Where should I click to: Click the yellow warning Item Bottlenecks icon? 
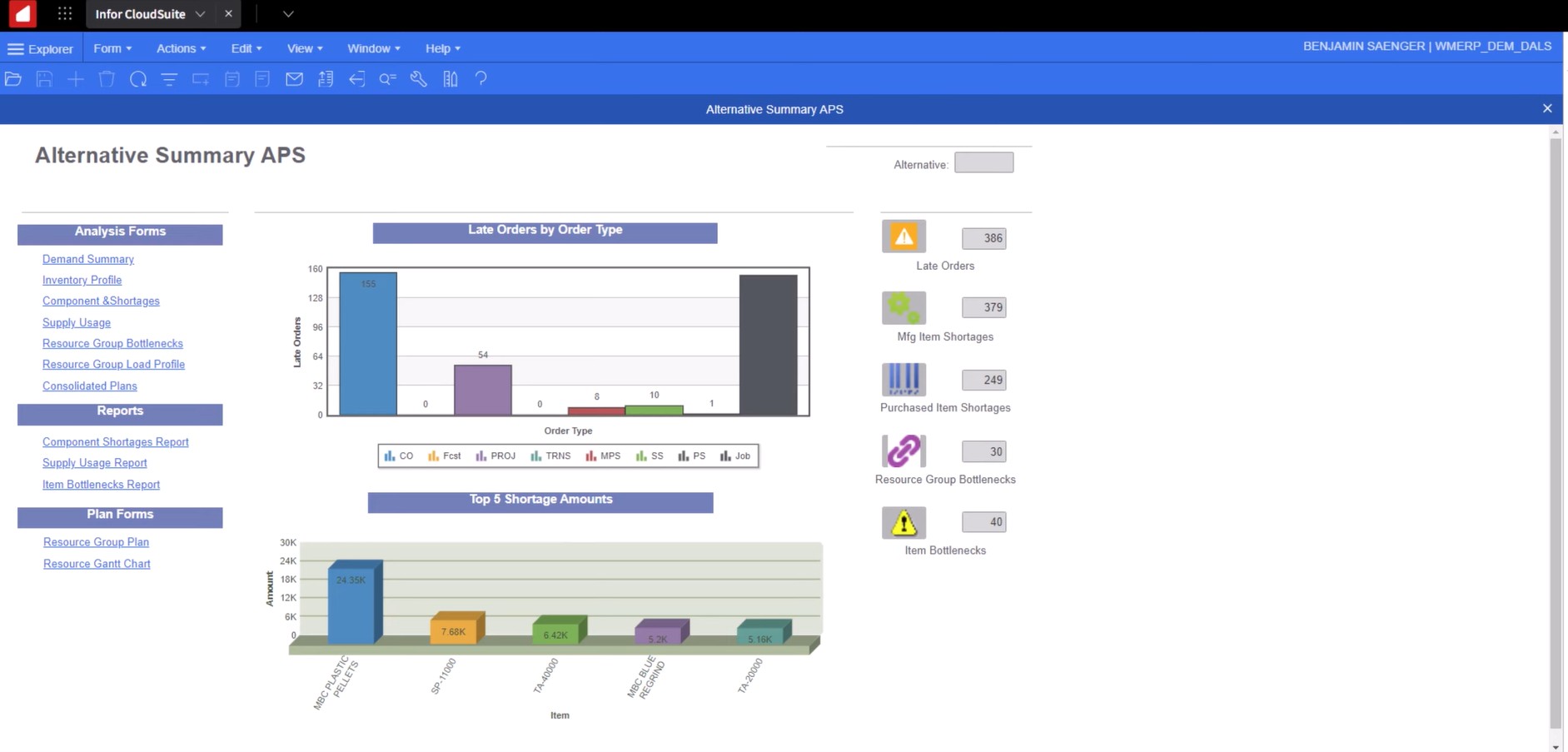tap(903, 522)
